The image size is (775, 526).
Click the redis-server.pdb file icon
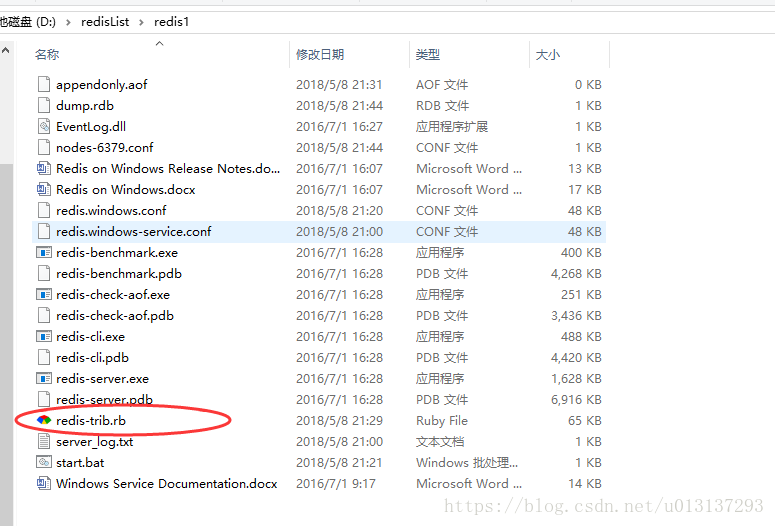point(44,399)
